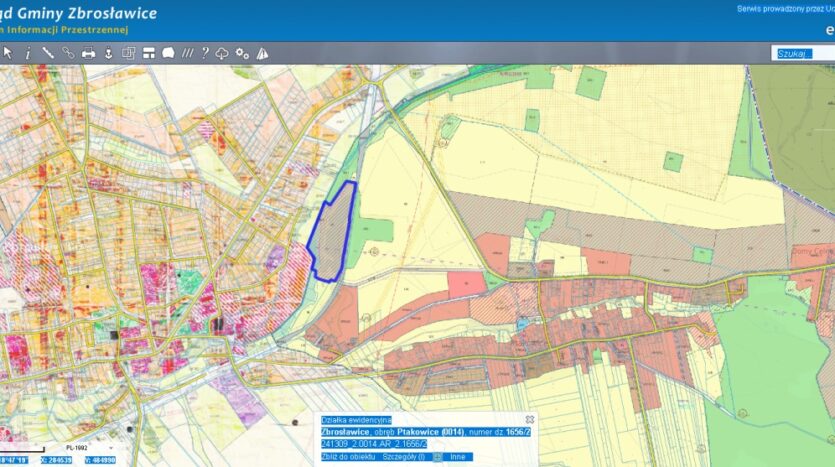Open help via question mark icon
This screenshot has width=835, height=467.
pyautogui.click(x=205, y=53)
